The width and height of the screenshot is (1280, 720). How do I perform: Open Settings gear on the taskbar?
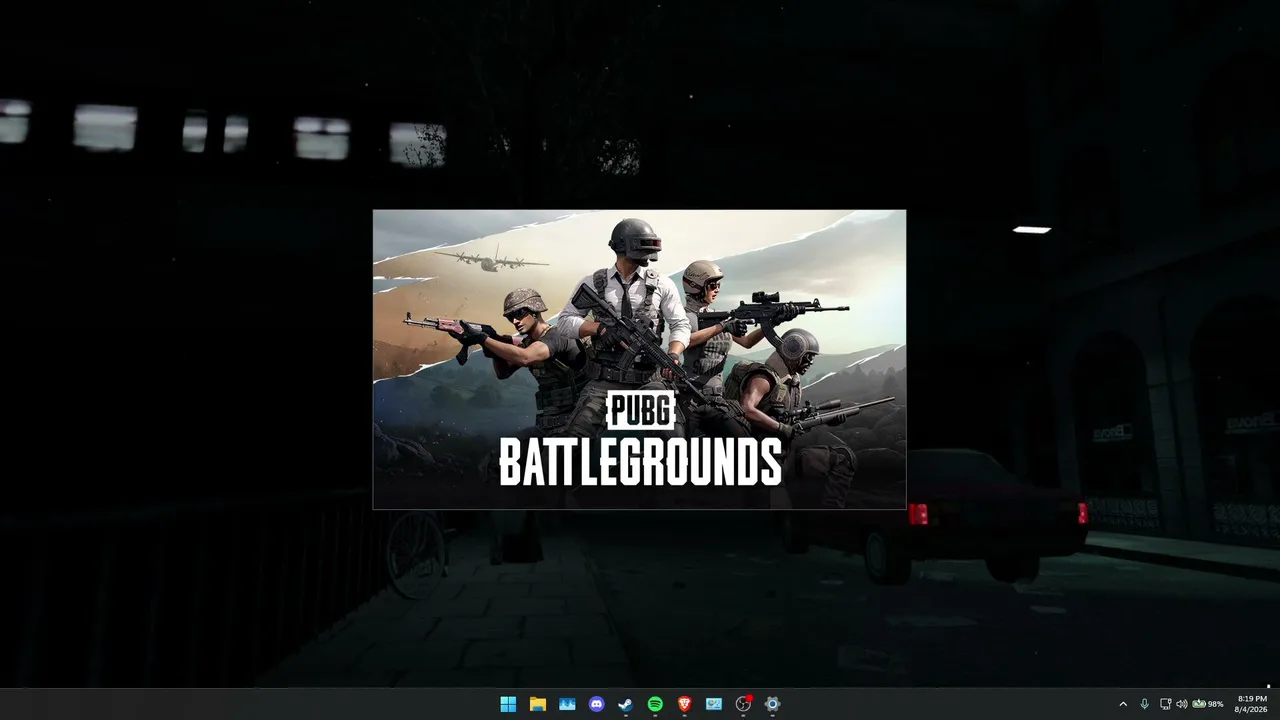772,704
